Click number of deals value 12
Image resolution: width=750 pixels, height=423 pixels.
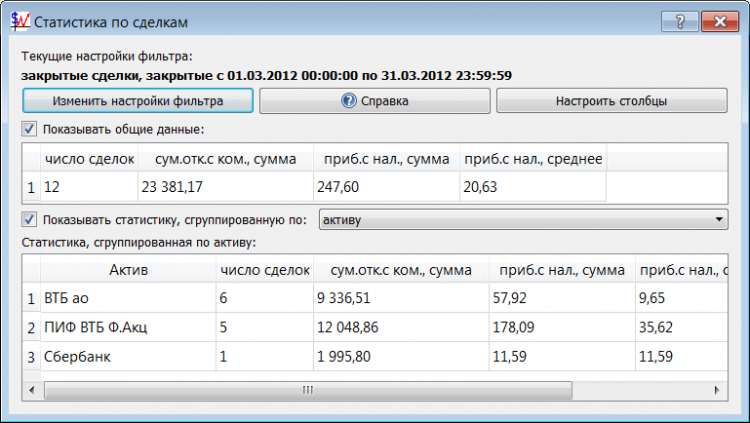point(89,187)
